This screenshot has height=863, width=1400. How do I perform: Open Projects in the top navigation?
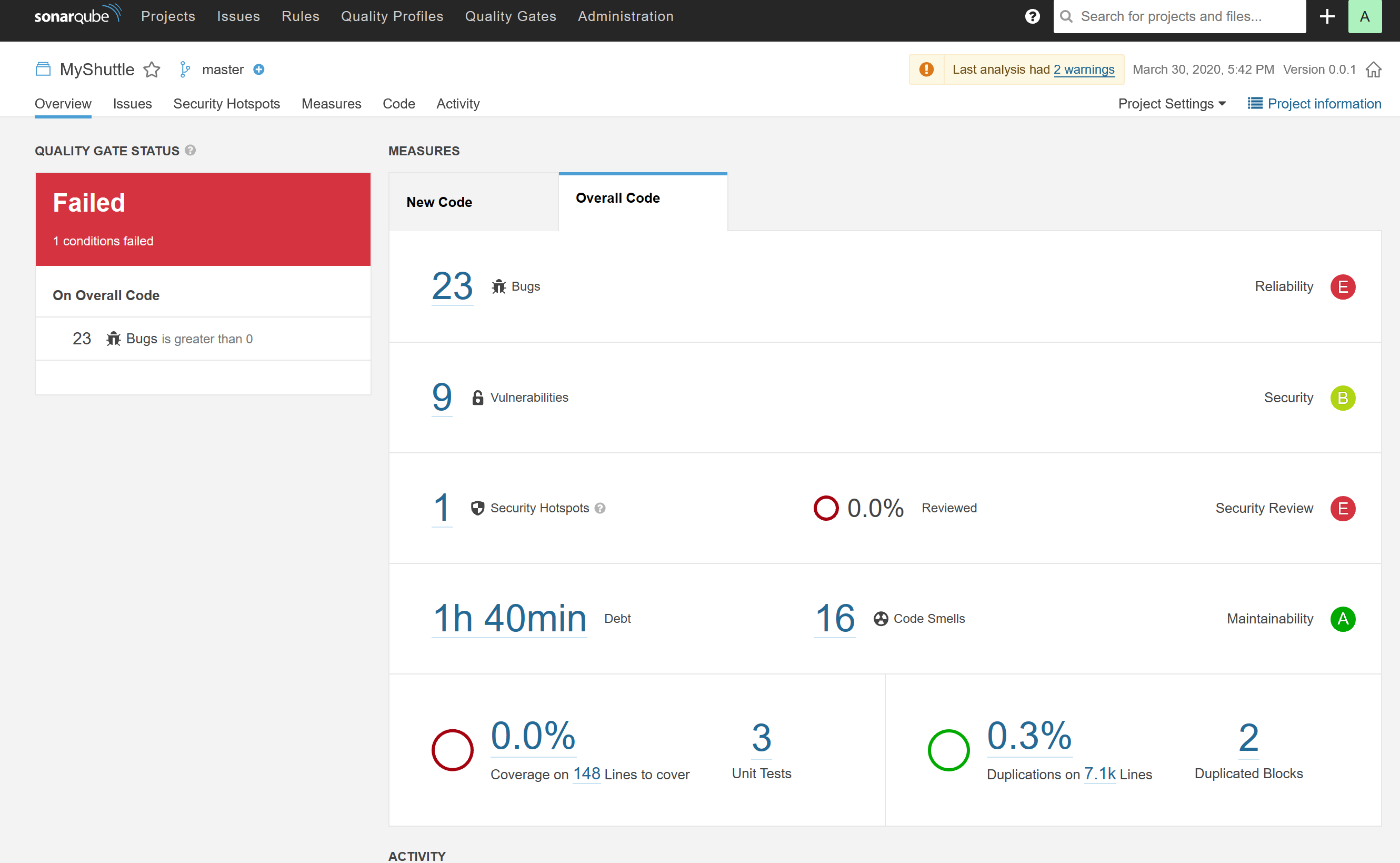168,16
